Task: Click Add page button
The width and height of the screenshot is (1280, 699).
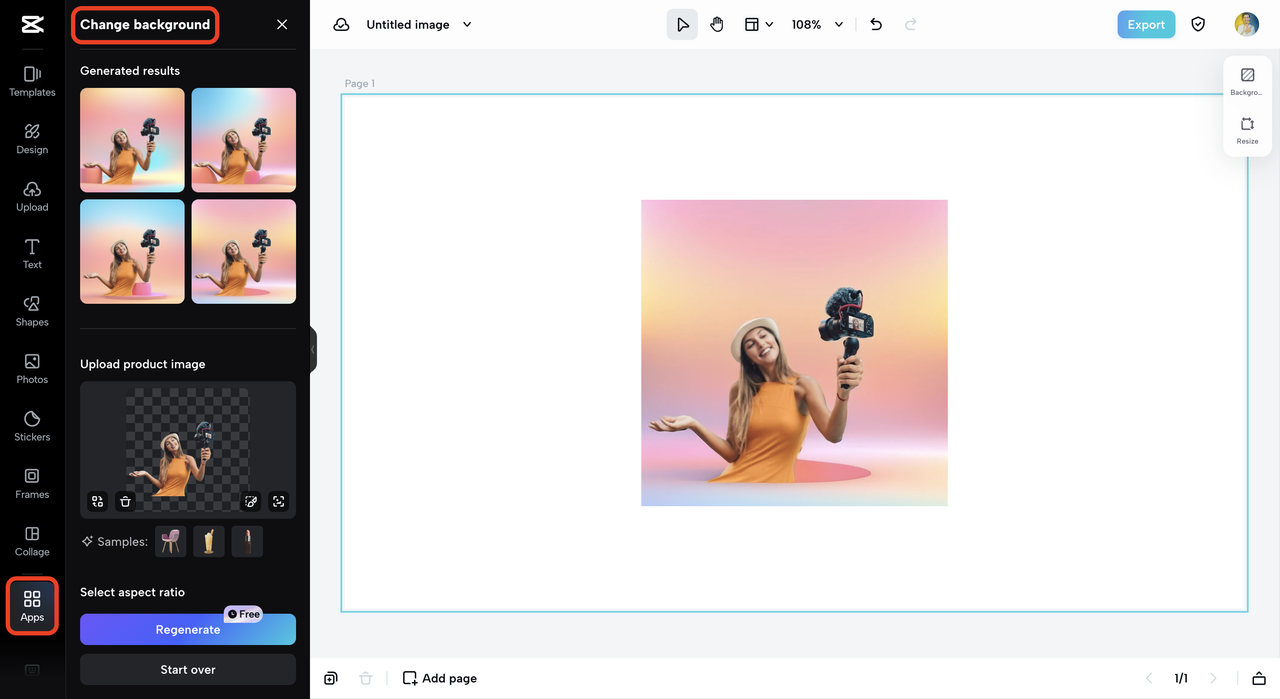Action: point(440,678)
